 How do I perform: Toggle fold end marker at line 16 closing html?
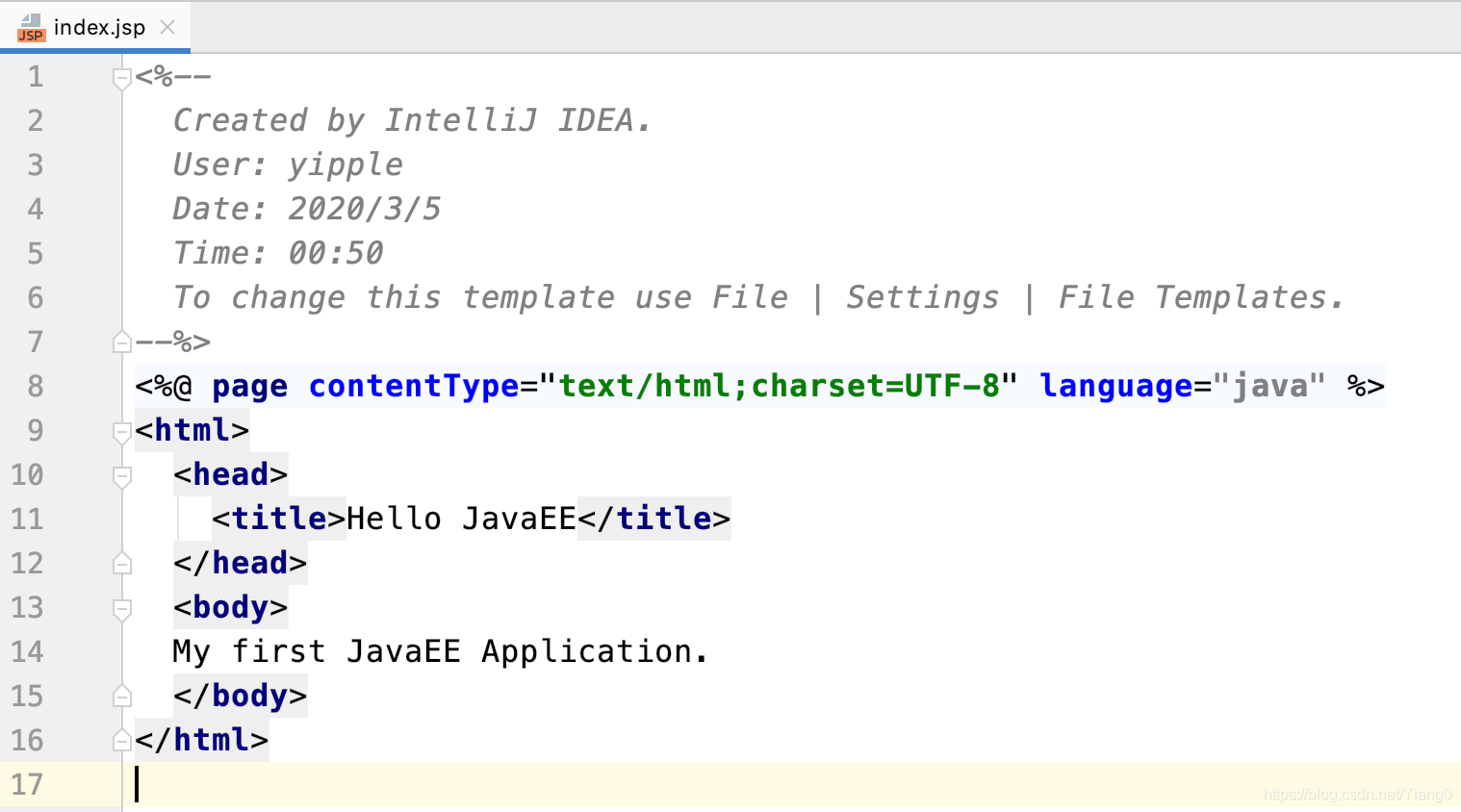pyautogui.click(x=121, y=740)
